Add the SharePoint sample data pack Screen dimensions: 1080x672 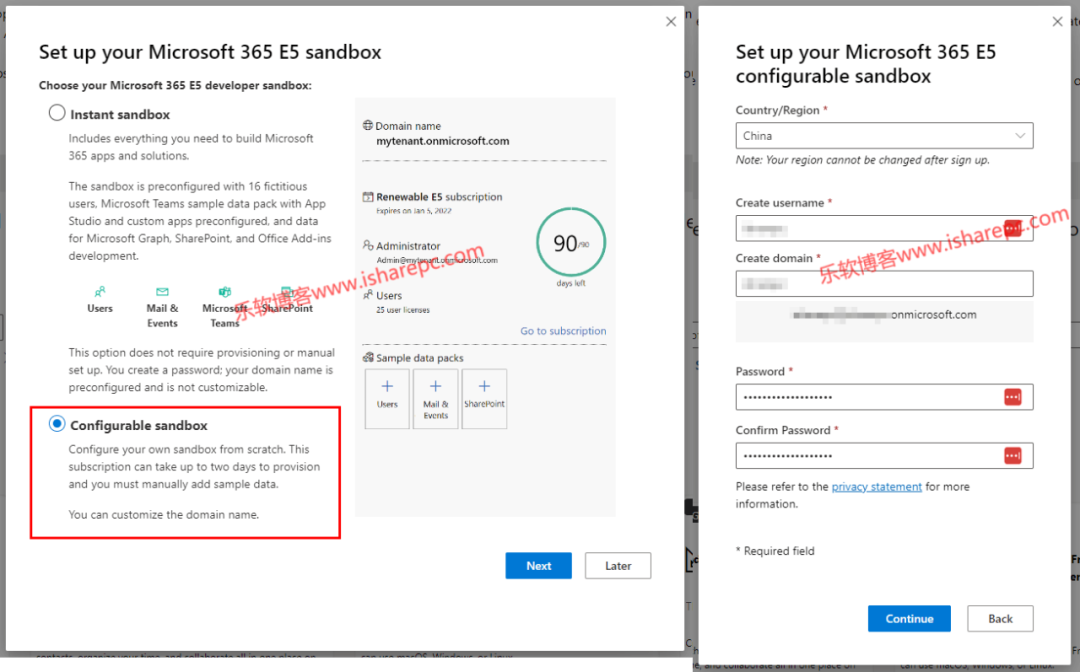tap(484, 394)
